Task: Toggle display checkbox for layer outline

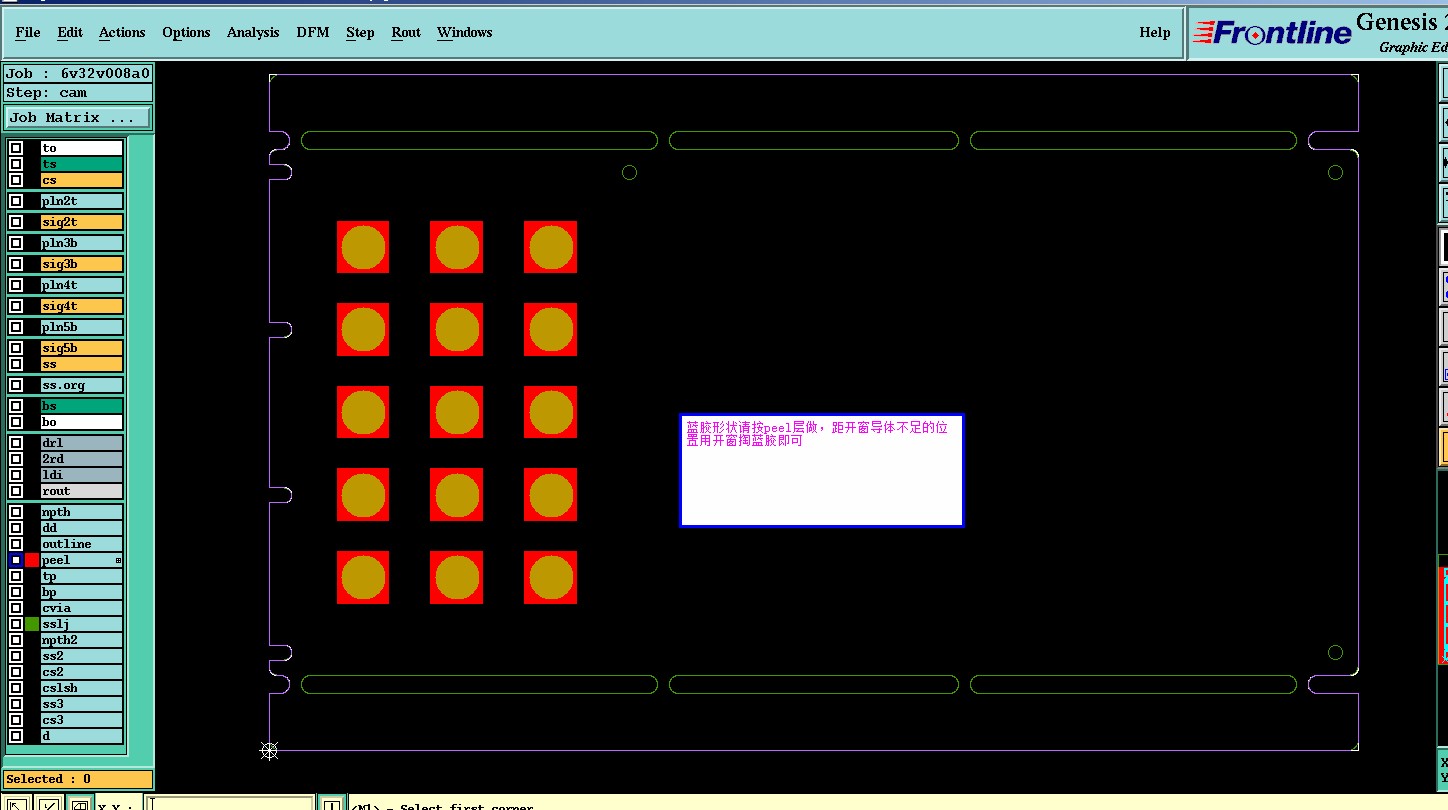Action: 16,544
